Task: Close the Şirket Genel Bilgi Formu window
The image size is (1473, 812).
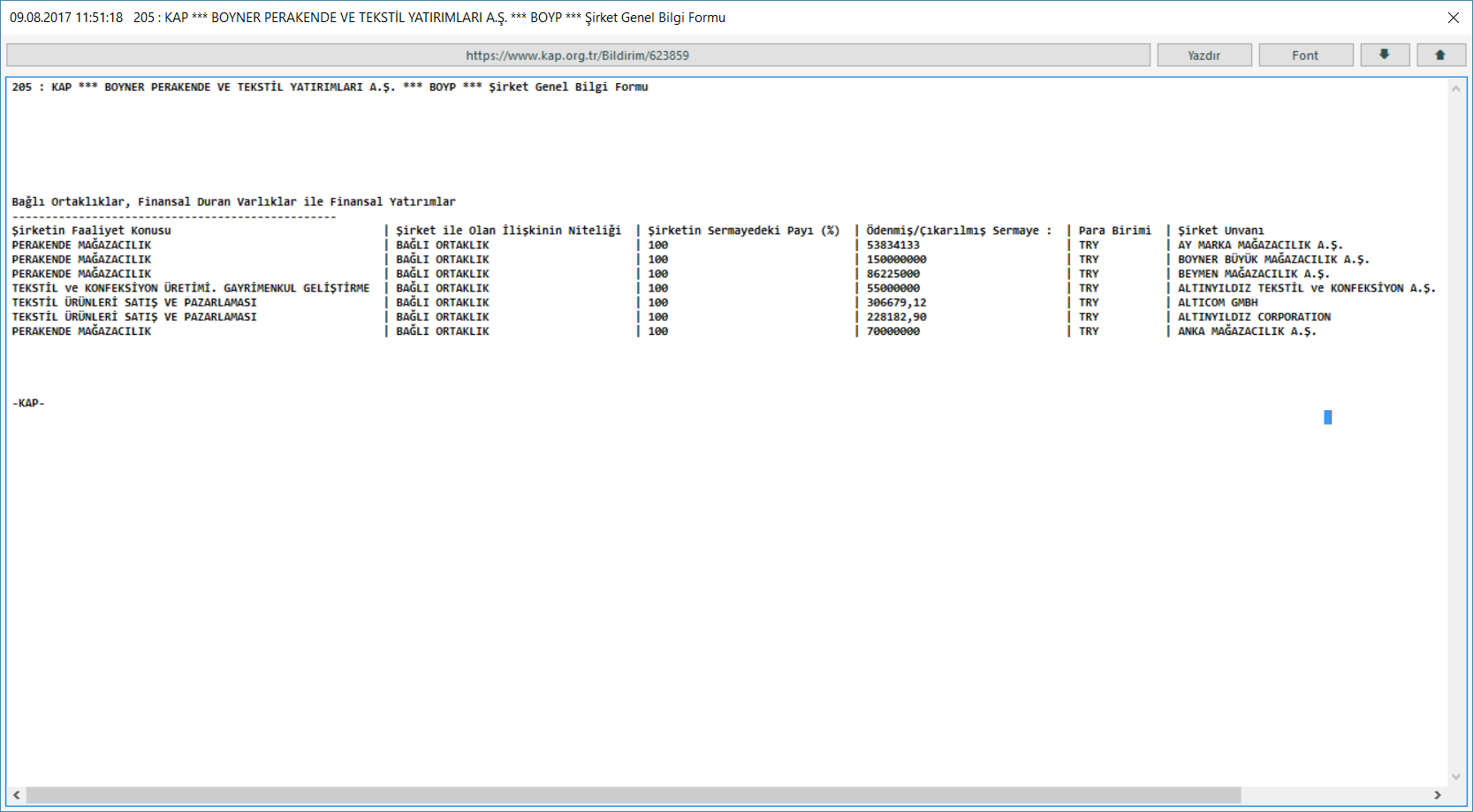Action: coord(1453,18)
